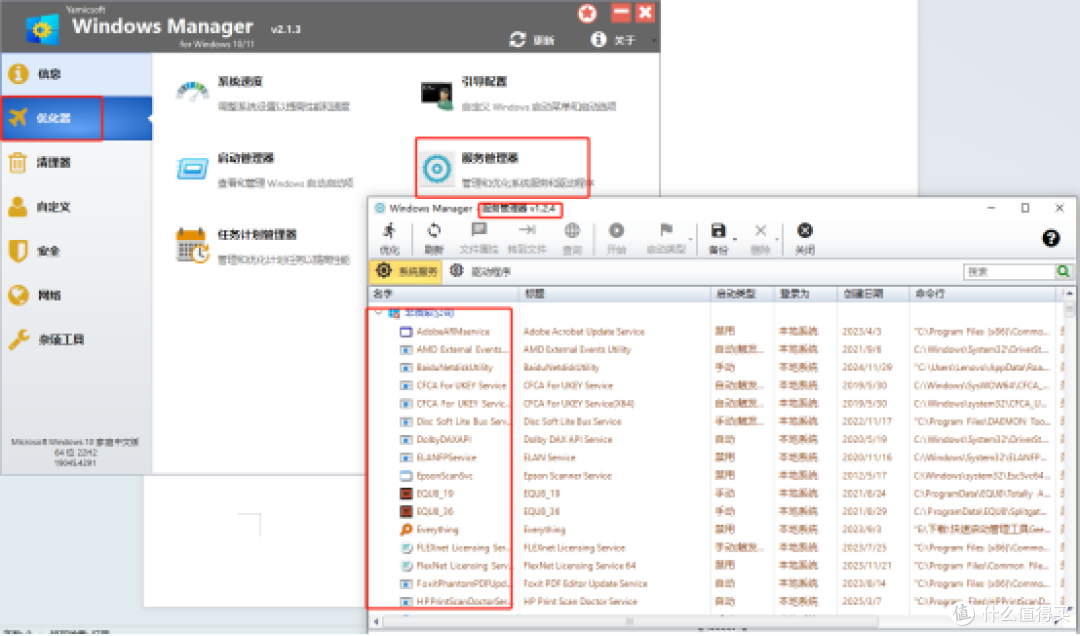This screenshot has height=636, width=1080.
Task: Click the green search magnifier button
Action: [1064, 271]
